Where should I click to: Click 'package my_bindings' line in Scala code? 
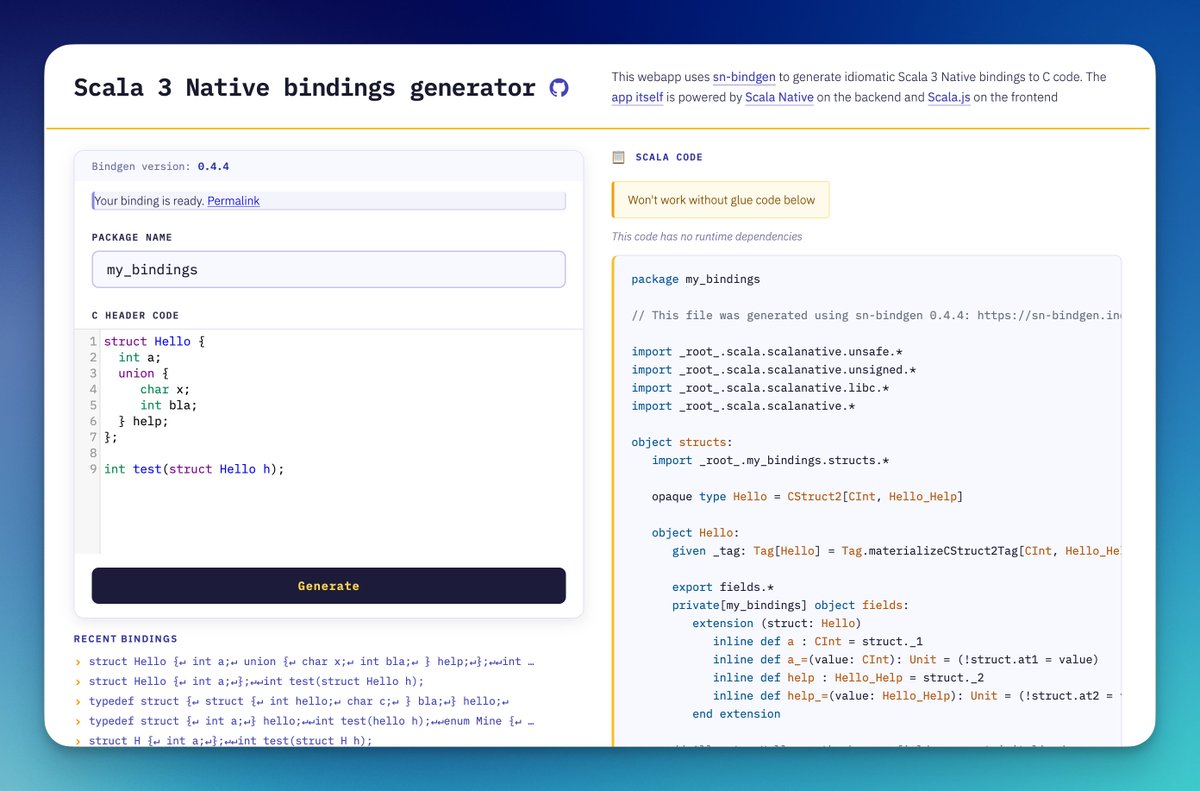pos(696,279)
